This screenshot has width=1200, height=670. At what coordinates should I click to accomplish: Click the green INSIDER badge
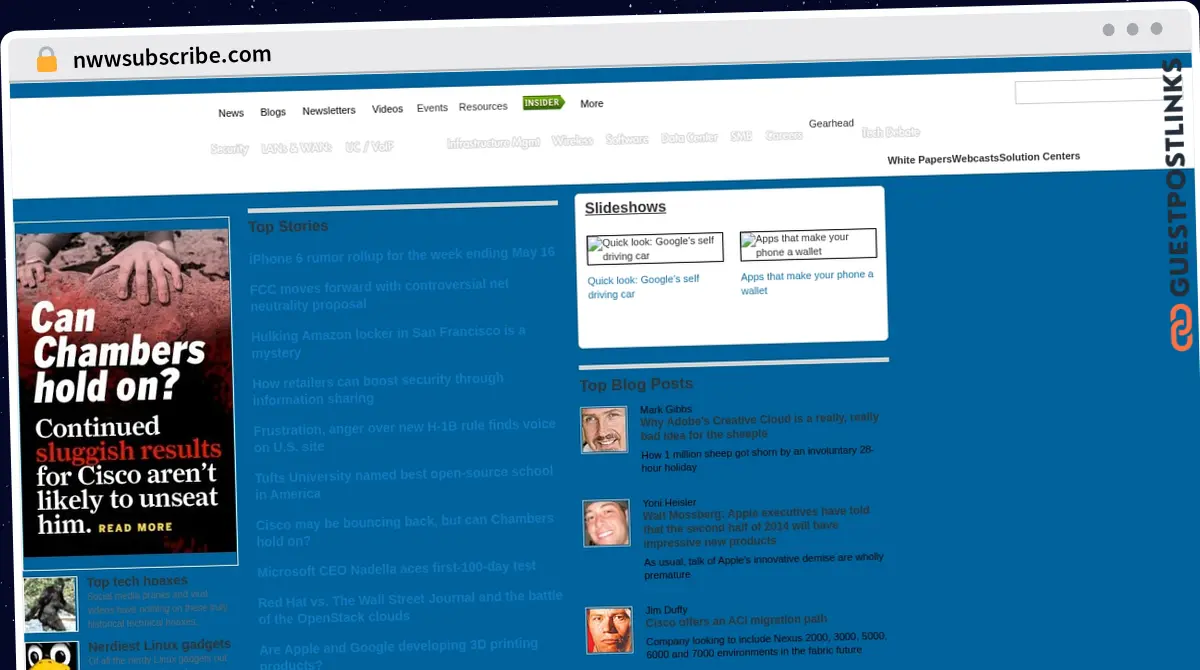[x=543, y=103]
